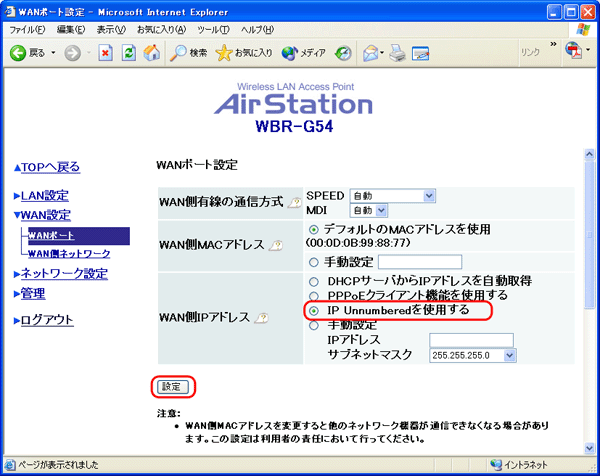Select デフォルトのMACアドレスを使用 radio button

[314, 230]
